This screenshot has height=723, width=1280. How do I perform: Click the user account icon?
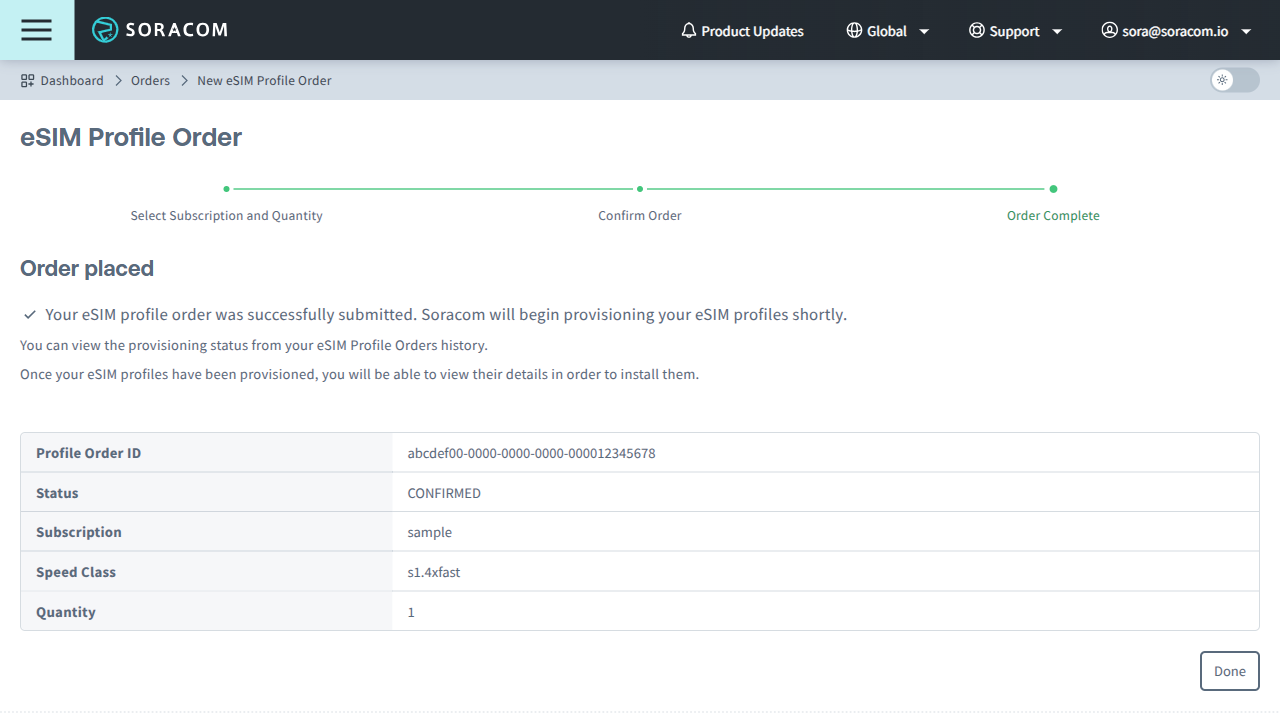(1109, 30)
